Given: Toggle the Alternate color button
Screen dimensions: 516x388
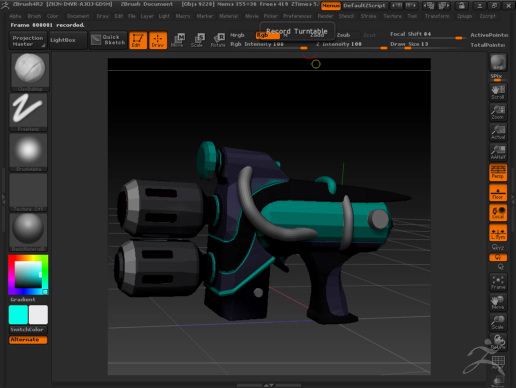Looking at the screenshot, I should (x=28, y=340).
